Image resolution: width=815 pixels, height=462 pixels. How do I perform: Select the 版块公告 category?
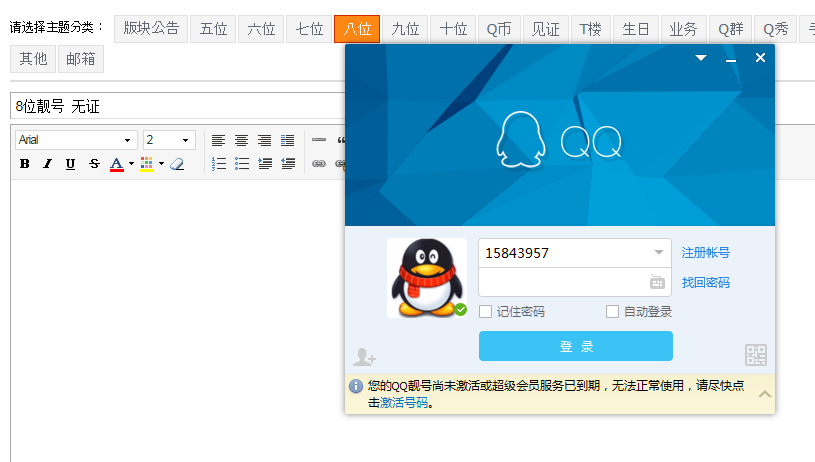coord(151,29)
